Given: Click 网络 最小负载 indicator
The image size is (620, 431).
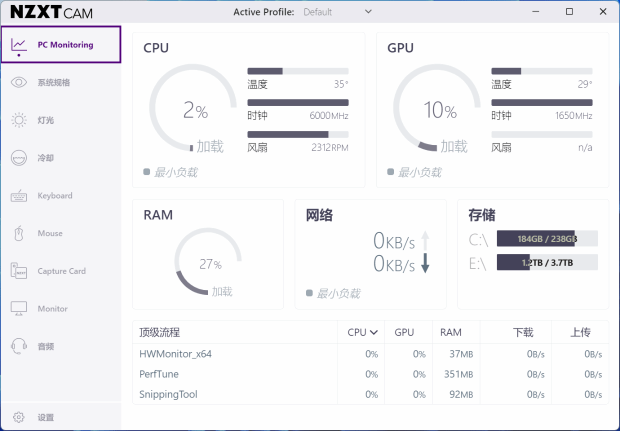Looking at the screenshot, I should 333,293.
